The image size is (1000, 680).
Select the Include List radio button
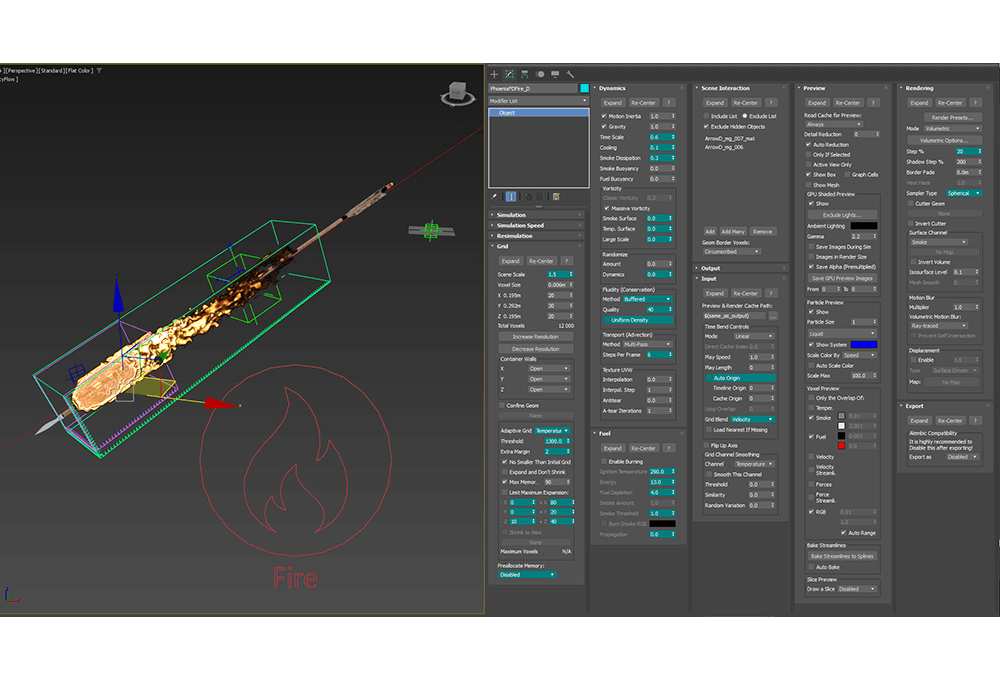coord(706,116)
